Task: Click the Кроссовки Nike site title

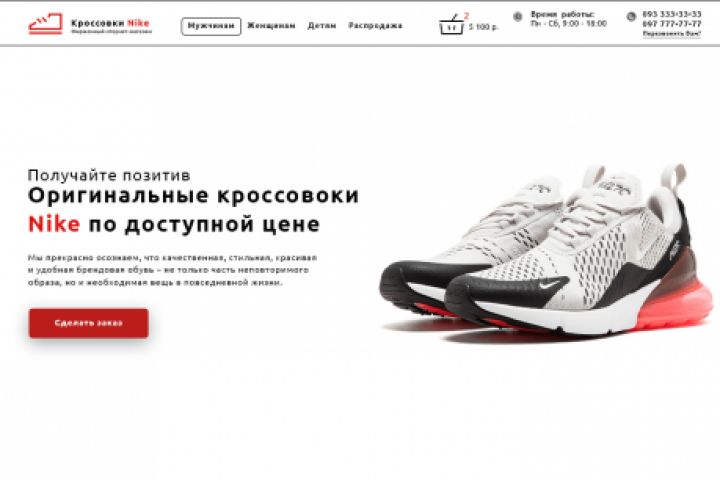Action: 110,23
